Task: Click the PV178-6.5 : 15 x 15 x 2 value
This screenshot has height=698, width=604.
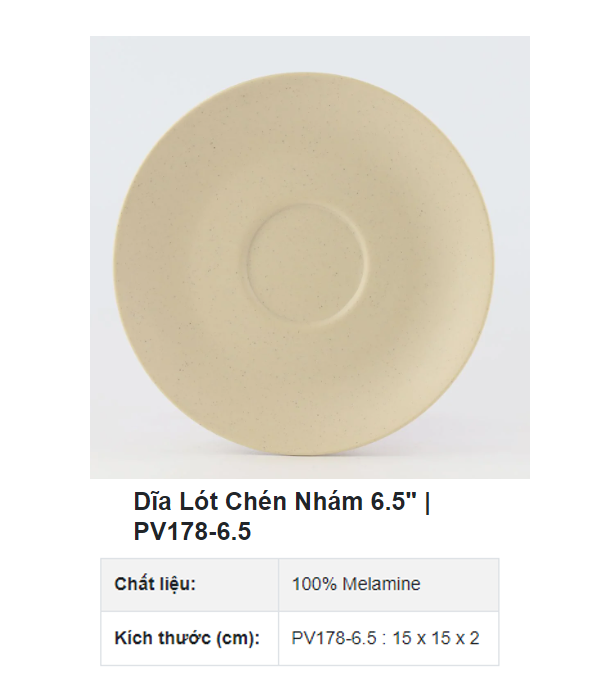Action: coord(385,638)
